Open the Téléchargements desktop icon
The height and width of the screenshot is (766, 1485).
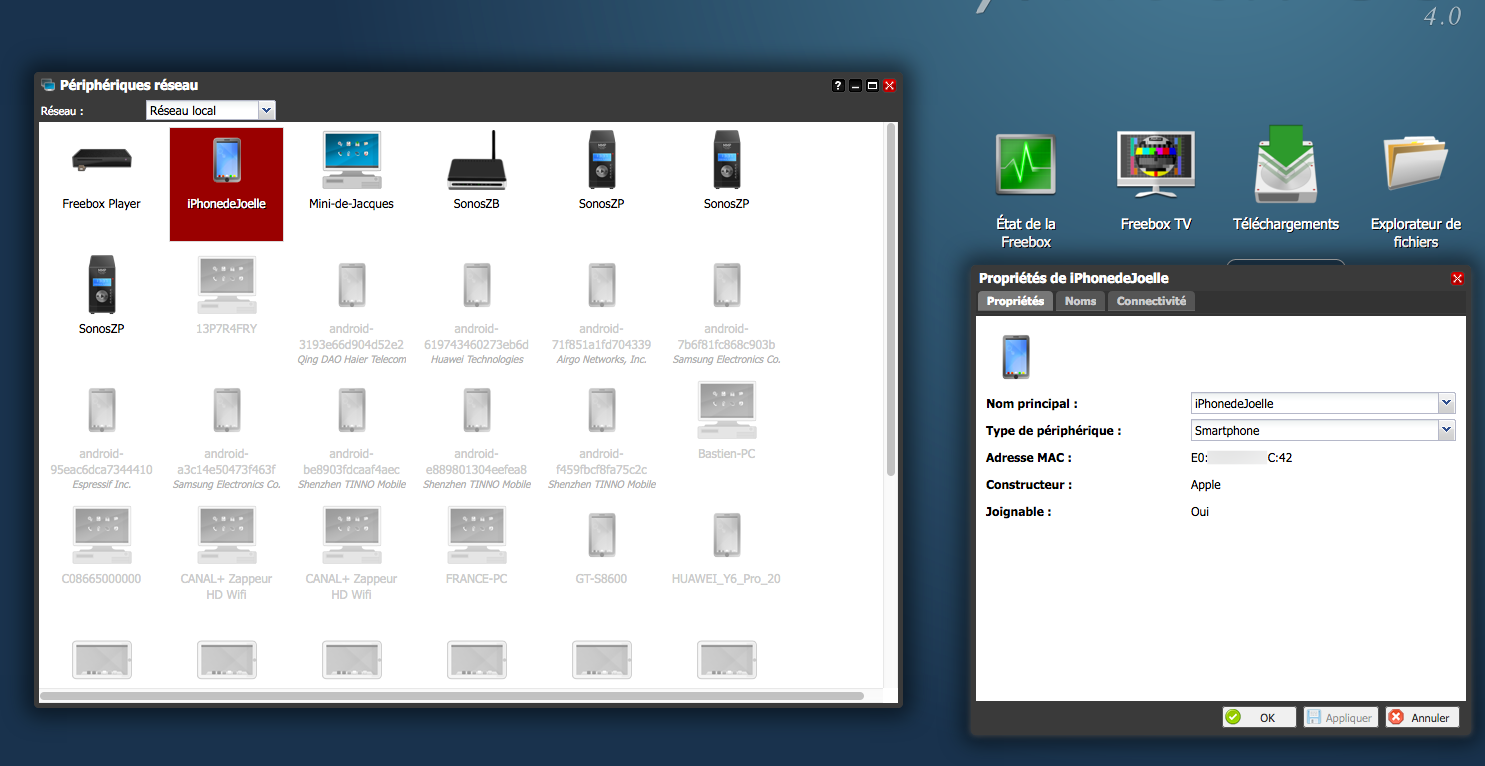coord(1285,166)
